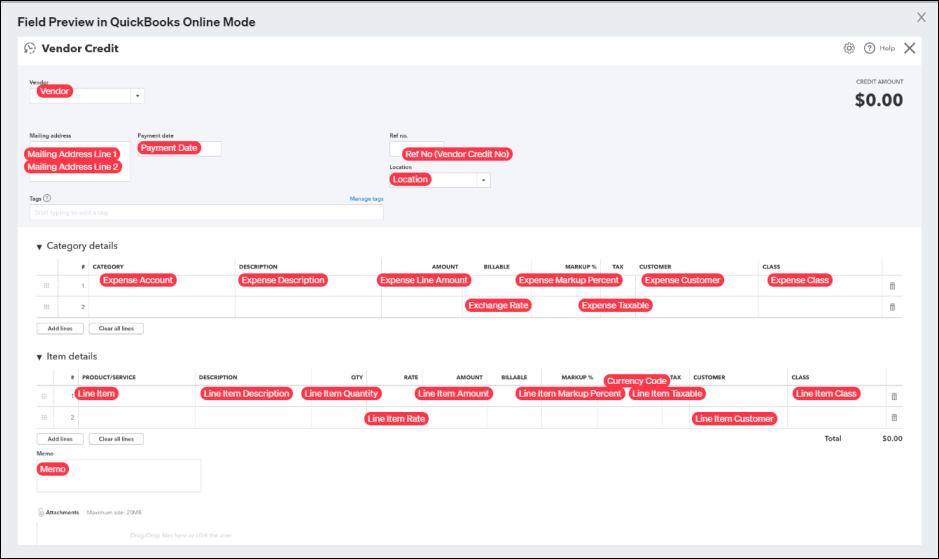Screen dimensions: 939x559
Task: Click the Tags help info icon
Action: pyautogui.click(x=47, y=198)
